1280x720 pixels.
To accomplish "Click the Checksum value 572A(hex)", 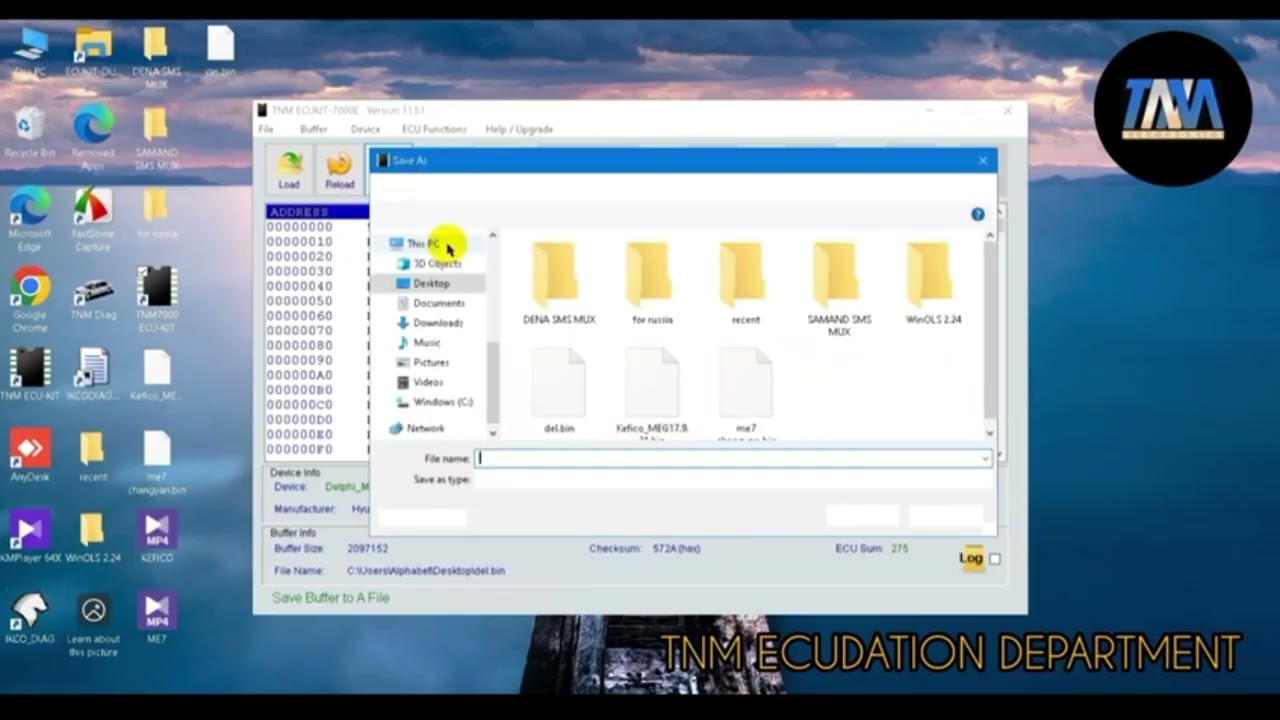I will [676, 549].
